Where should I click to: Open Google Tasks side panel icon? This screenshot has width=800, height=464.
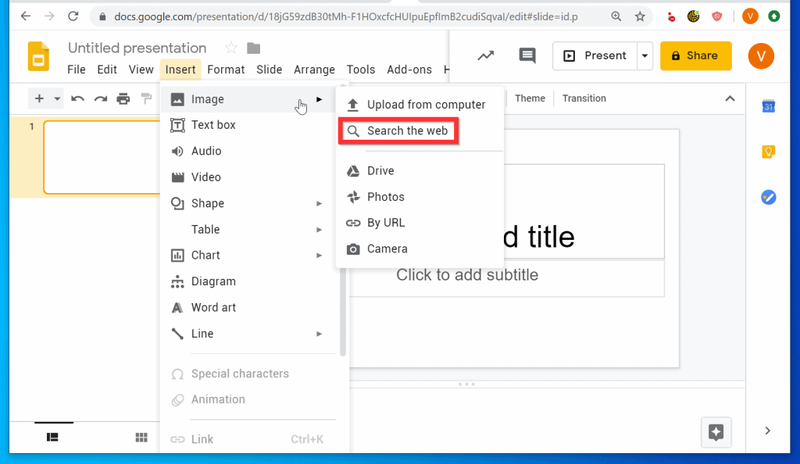click(768, 197)
